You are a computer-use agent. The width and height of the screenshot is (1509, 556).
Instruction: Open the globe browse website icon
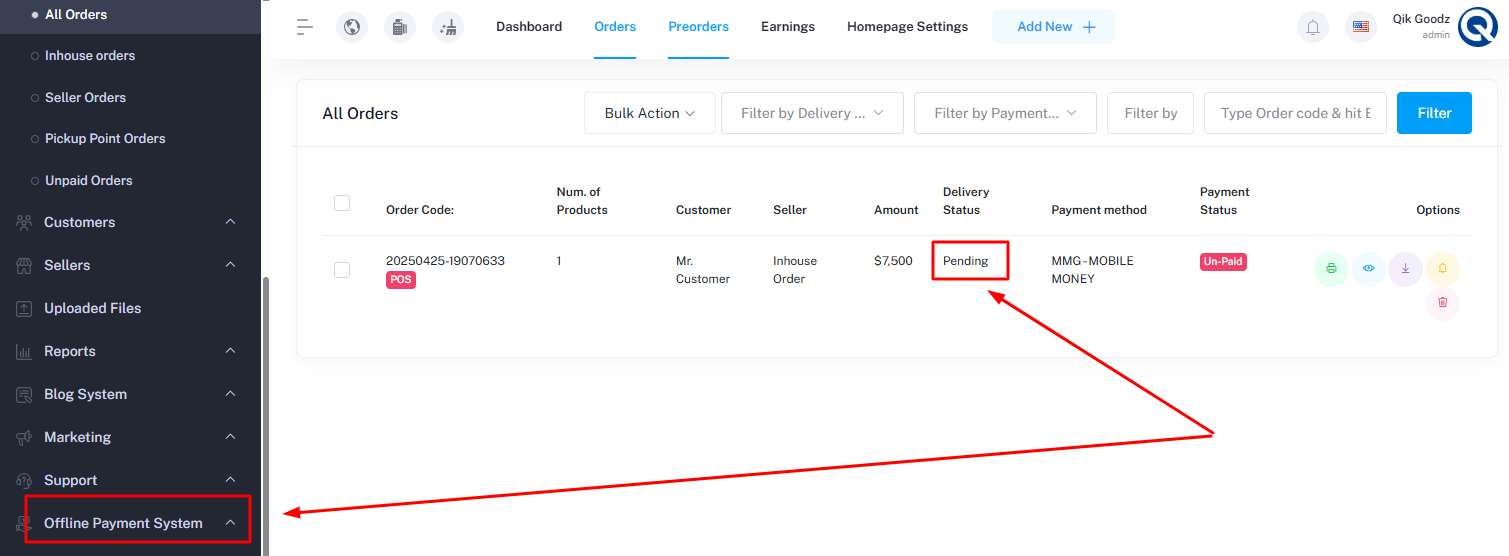(352, 27)
